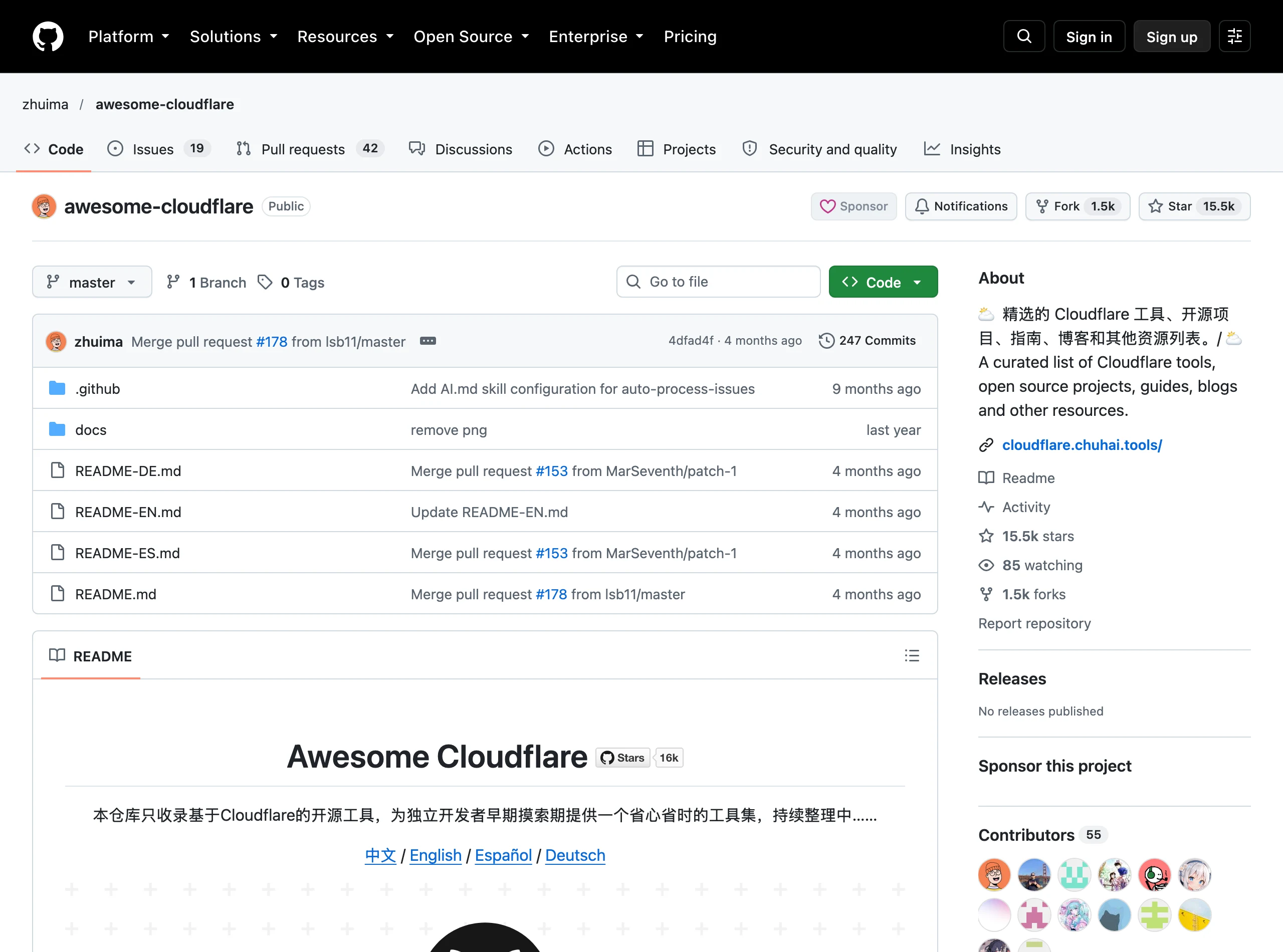Image resolution: width=1283 pixels, height=952 pixels.
Task: Click the zhuima owner breadcrumb link
Action: (x=46, y=104)
